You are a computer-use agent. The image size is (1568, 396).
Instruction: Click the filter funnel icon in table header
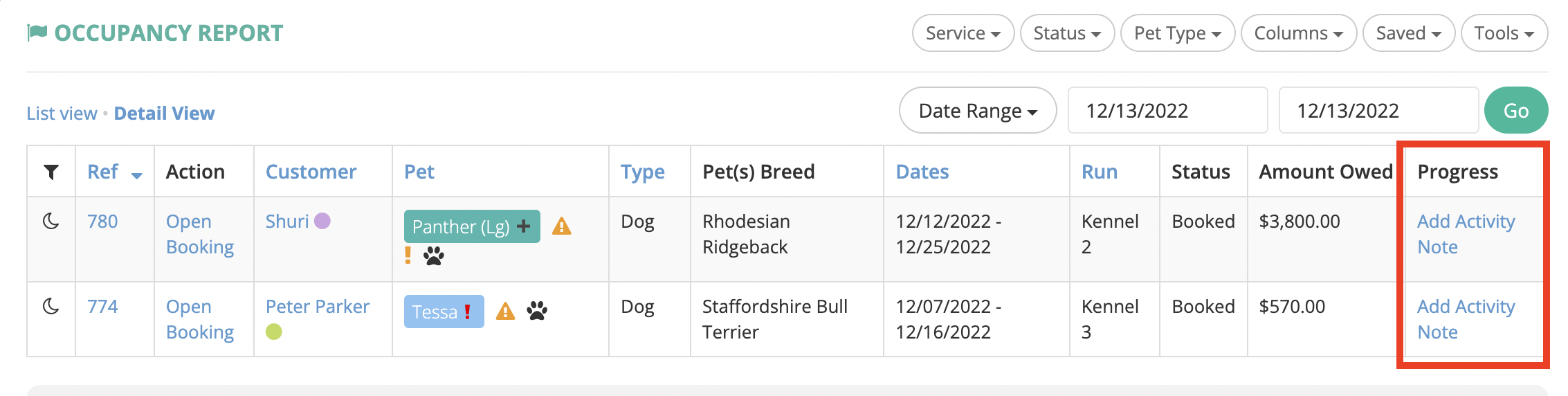click(51, 172)
